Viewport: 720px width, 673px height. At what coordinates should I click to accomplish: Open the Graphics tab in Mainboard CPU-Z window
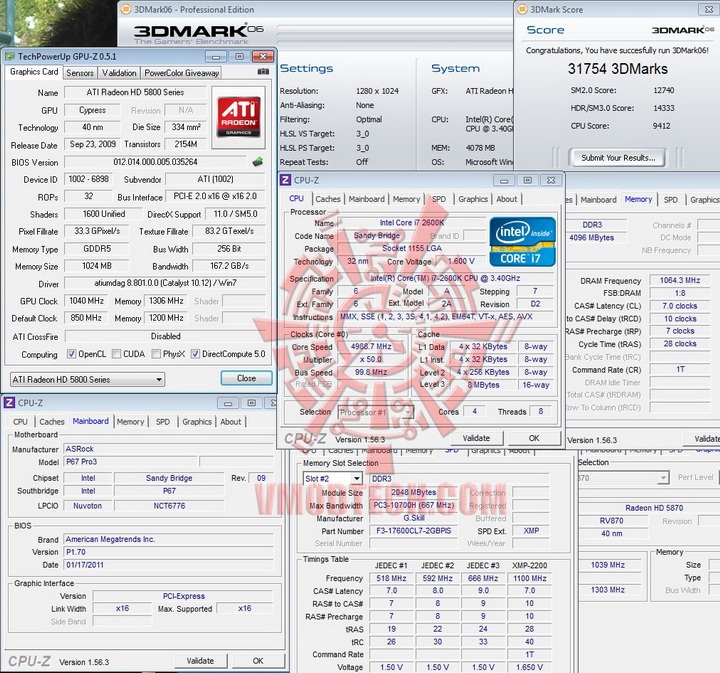point(197,421)
